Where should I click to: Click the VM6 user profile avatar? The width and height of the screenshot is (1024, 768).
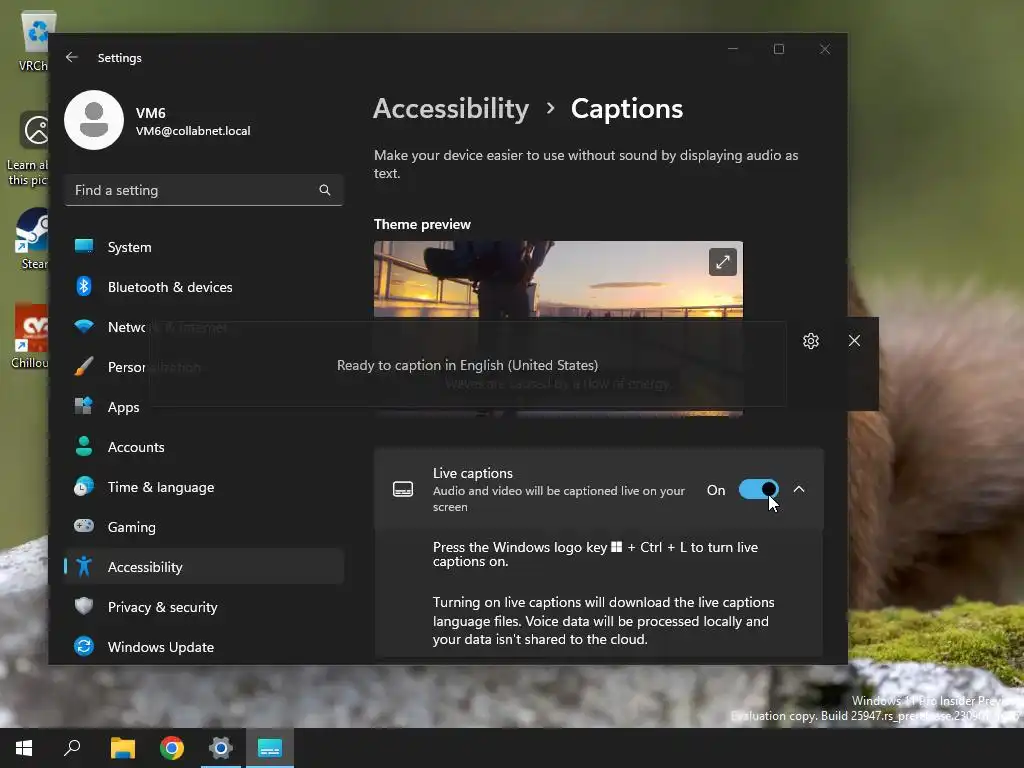tap(94, 120)
